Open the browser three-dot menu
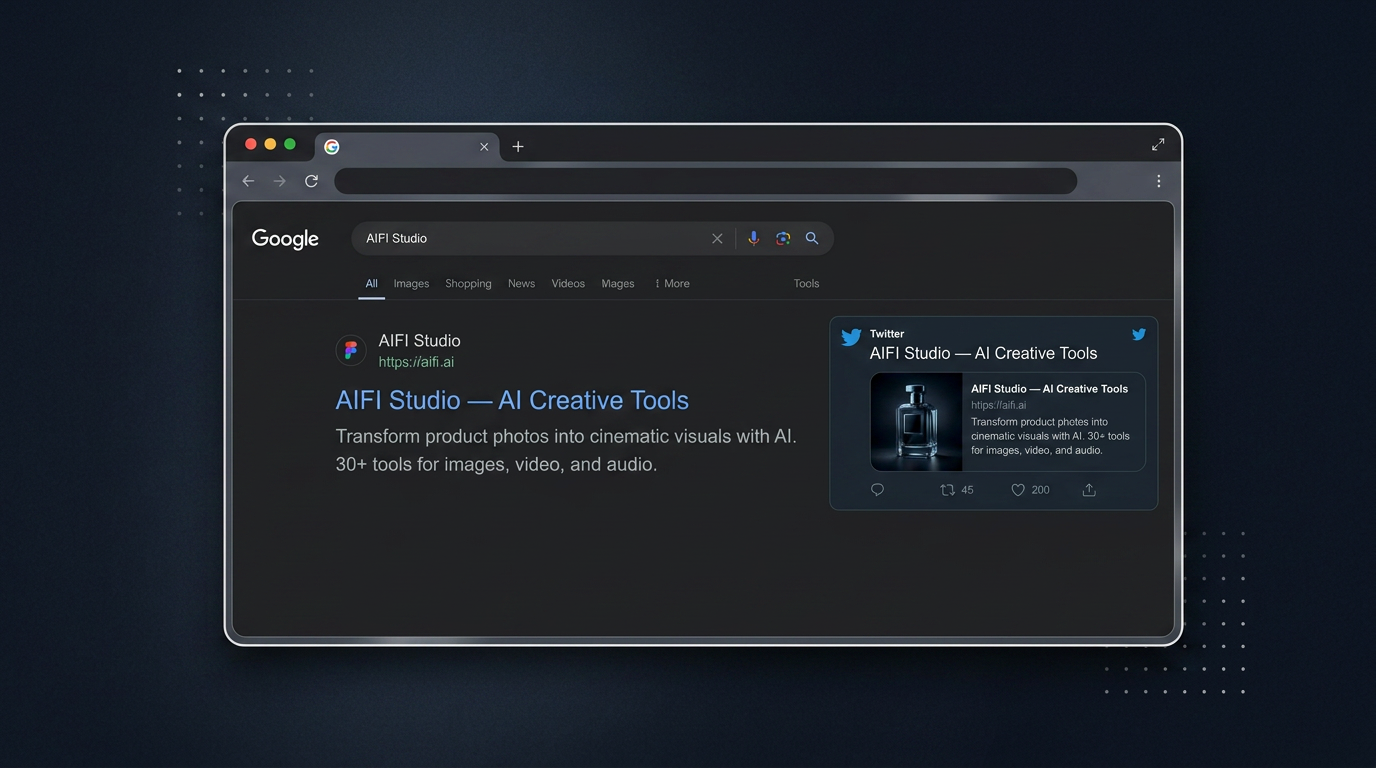1376x768 pixels. tap(1158, 181)
